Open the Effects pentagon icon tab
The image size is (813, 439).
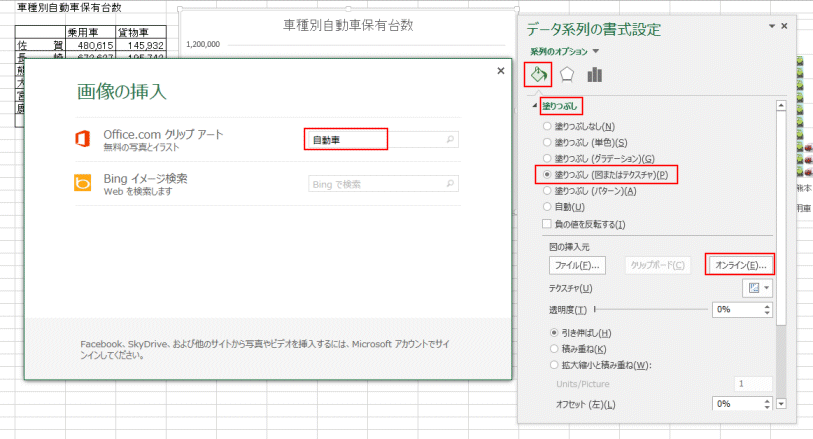(x=567, y=74)
